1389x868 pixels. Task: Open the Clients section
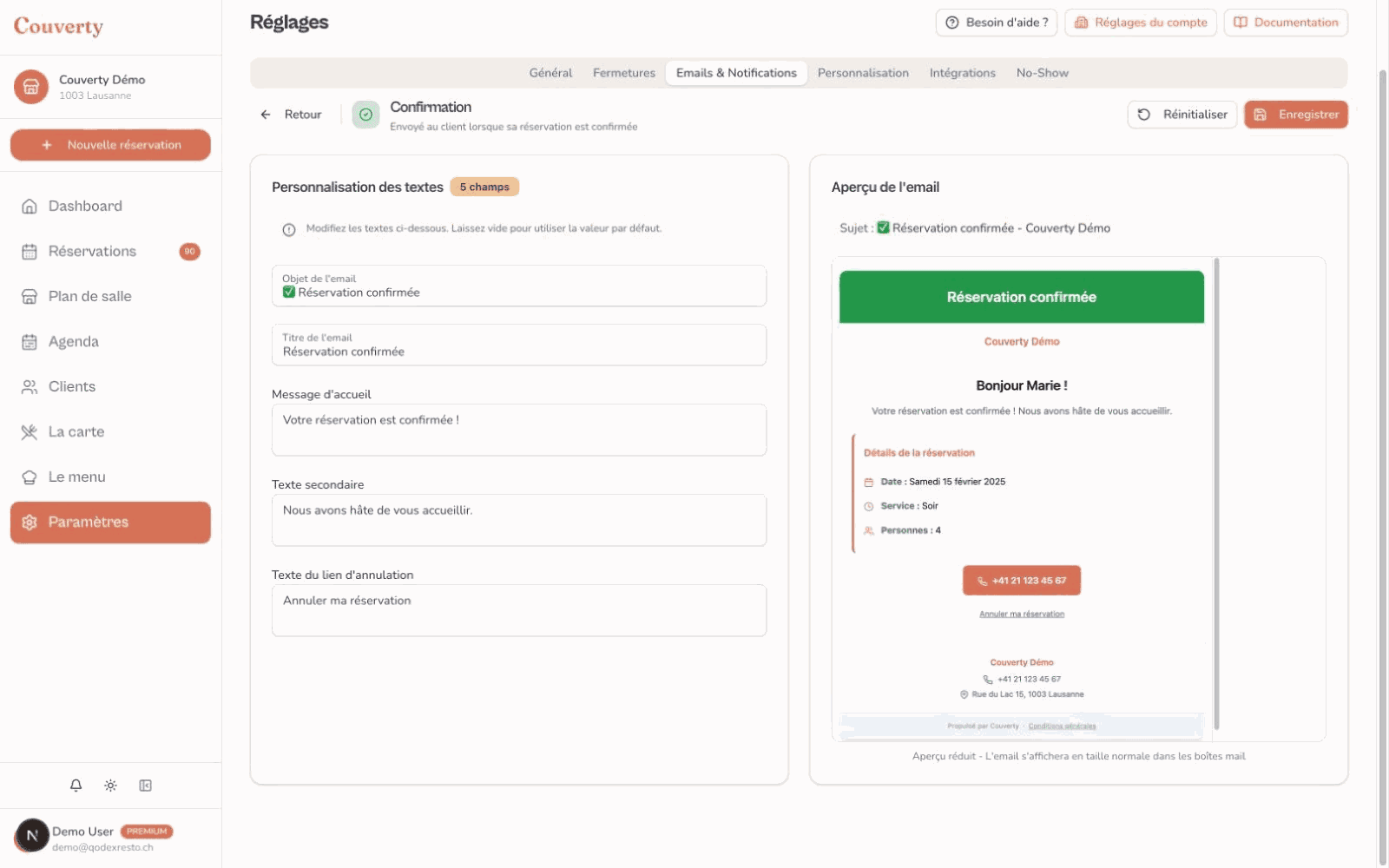(x=110, y=387)
